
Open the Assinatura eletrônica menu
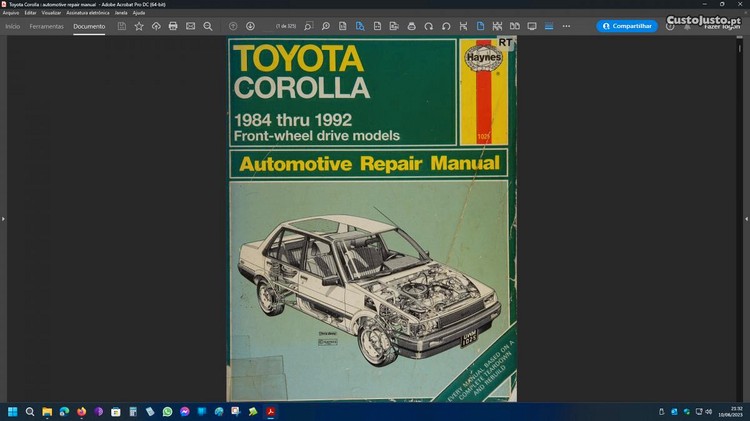click(x=87, y=12)
